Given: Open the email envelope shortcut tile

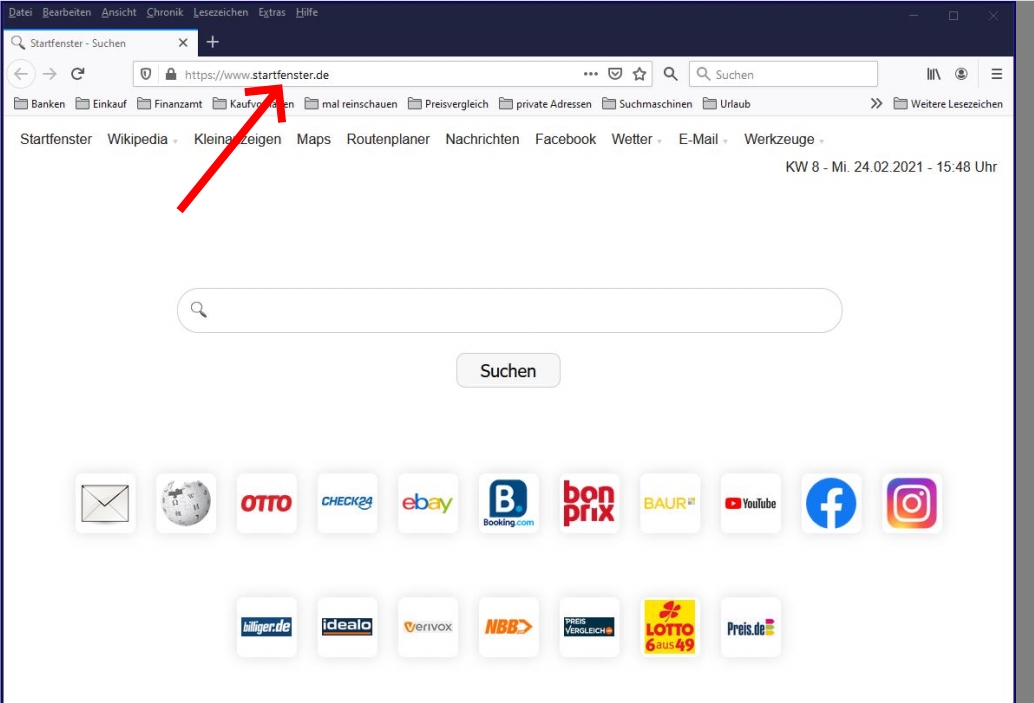Looking at the screenshot, I should (x=106, y=503).
